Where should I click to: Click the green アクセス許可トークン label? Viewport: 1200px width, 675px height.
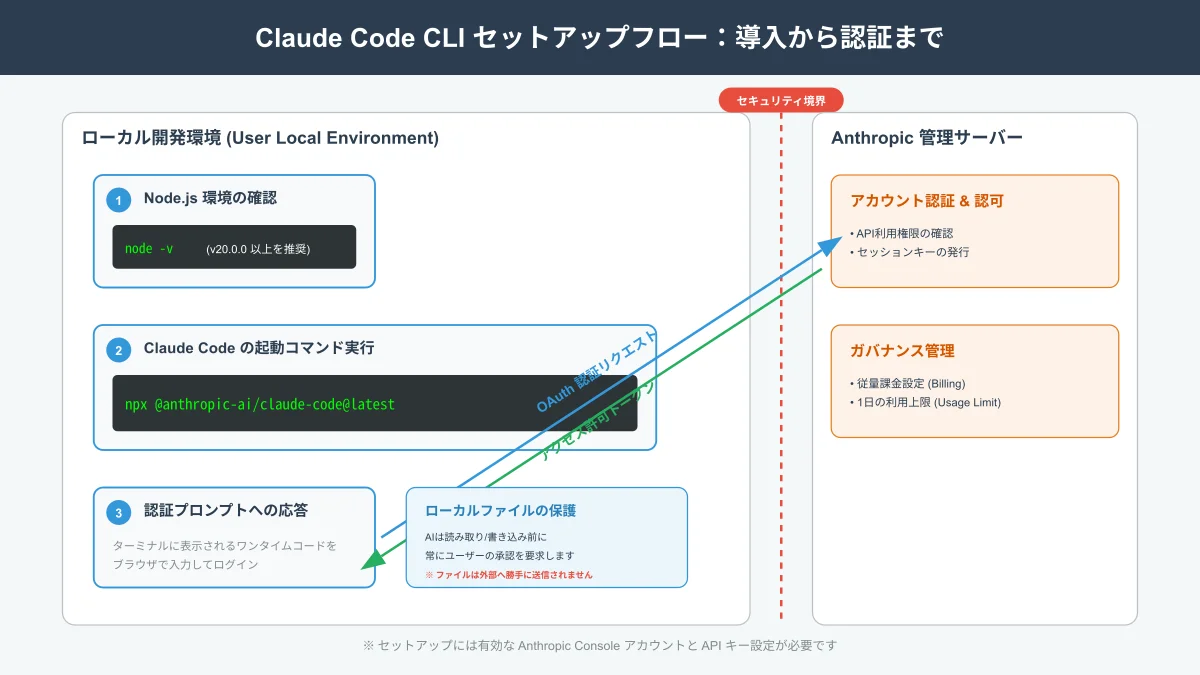597,419
